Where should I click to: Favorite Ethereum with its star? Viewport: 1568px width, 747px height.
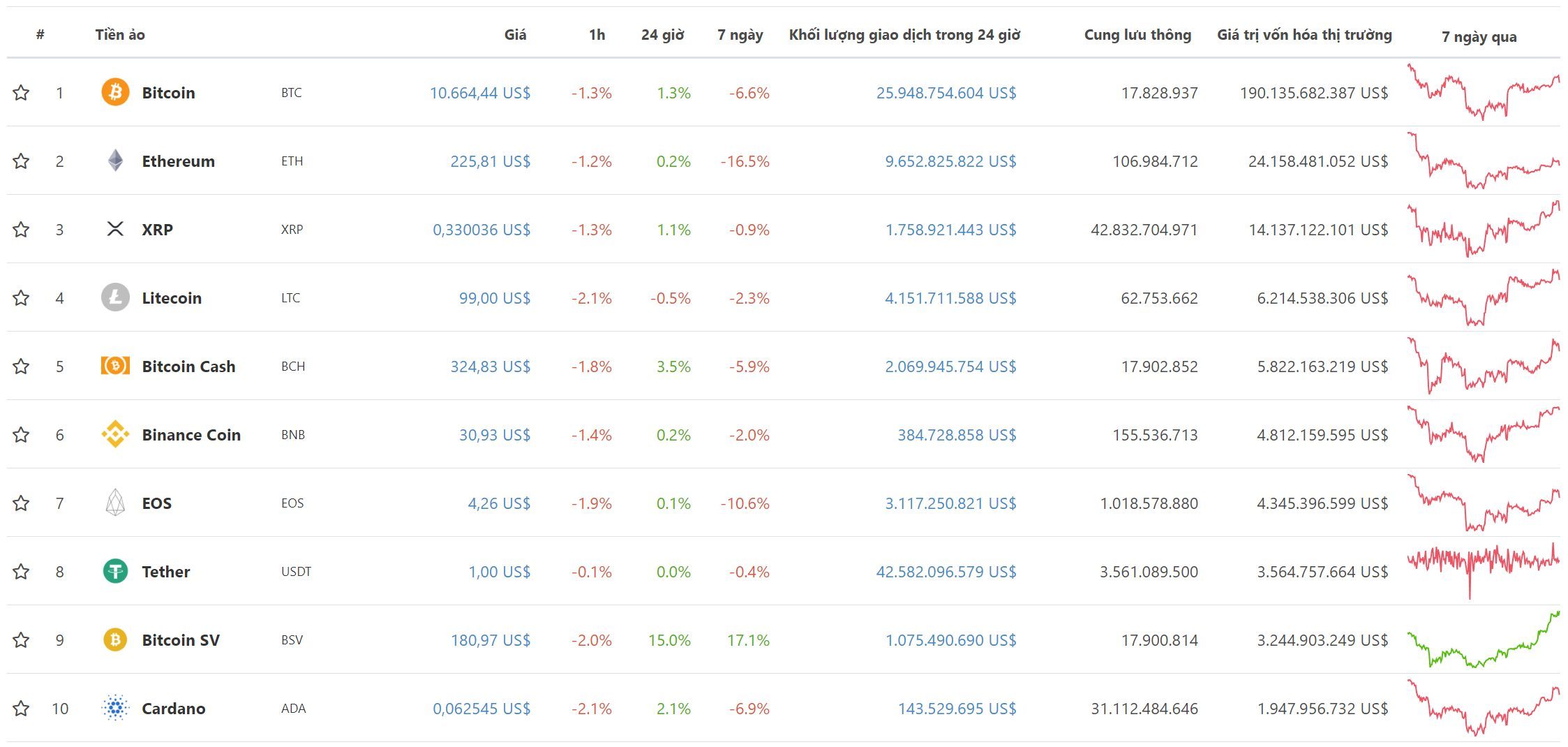coord(21,161)
